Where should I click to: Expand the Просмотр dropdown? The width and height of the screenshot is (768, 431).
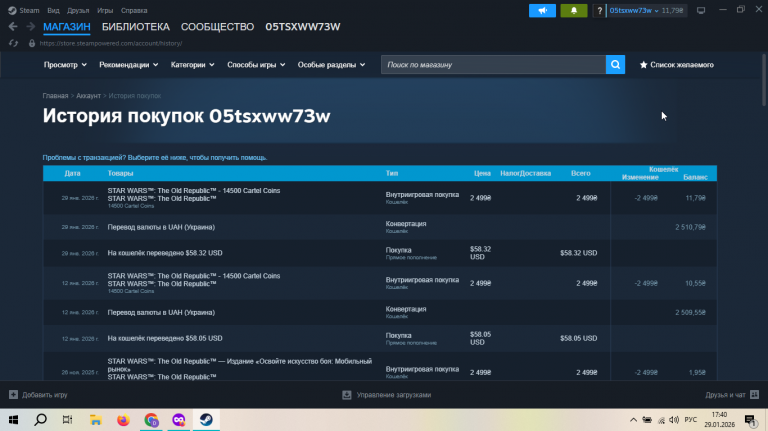65,65
